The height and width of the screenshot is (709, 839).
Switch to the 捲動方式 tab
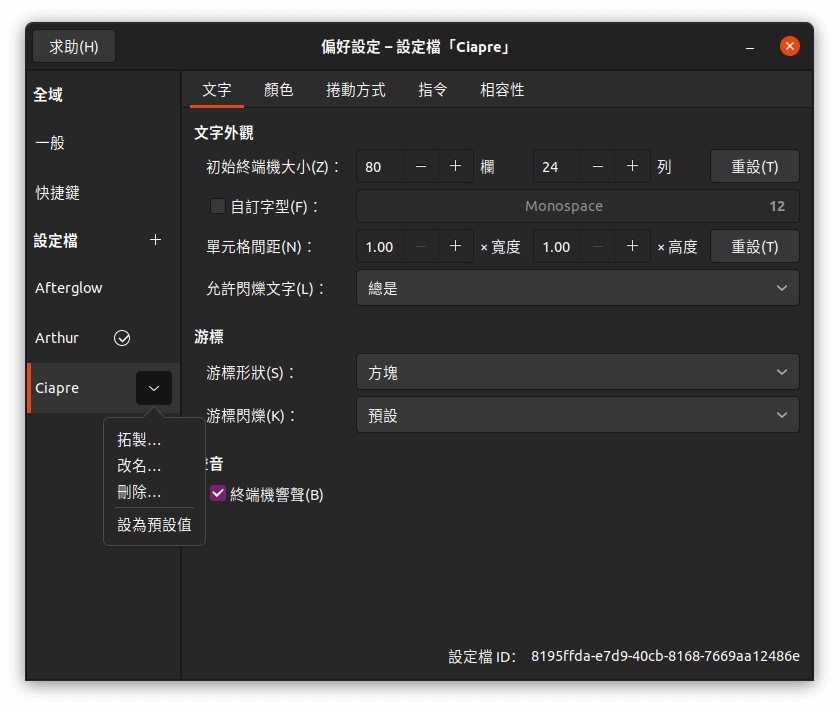pyautogui.click(x=356, y=89)
